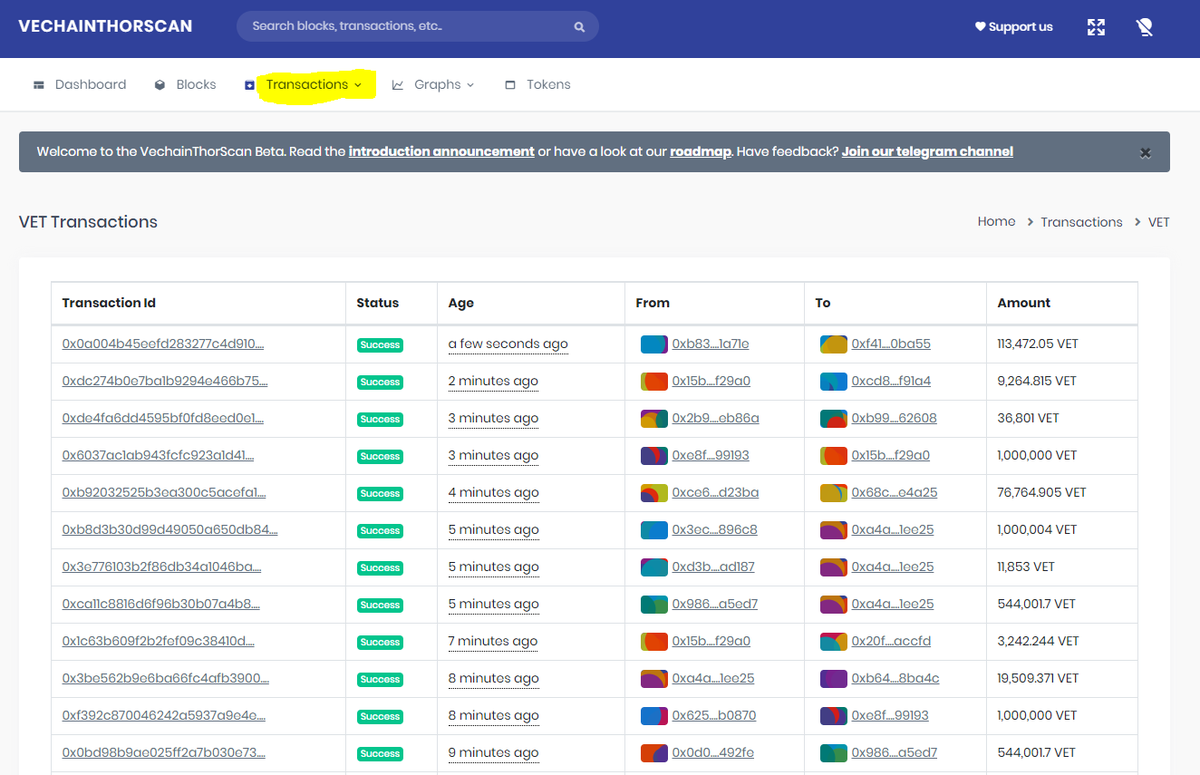Open transaction 0xb8d3b30d99d49050a650db84

tap(170, 529)
